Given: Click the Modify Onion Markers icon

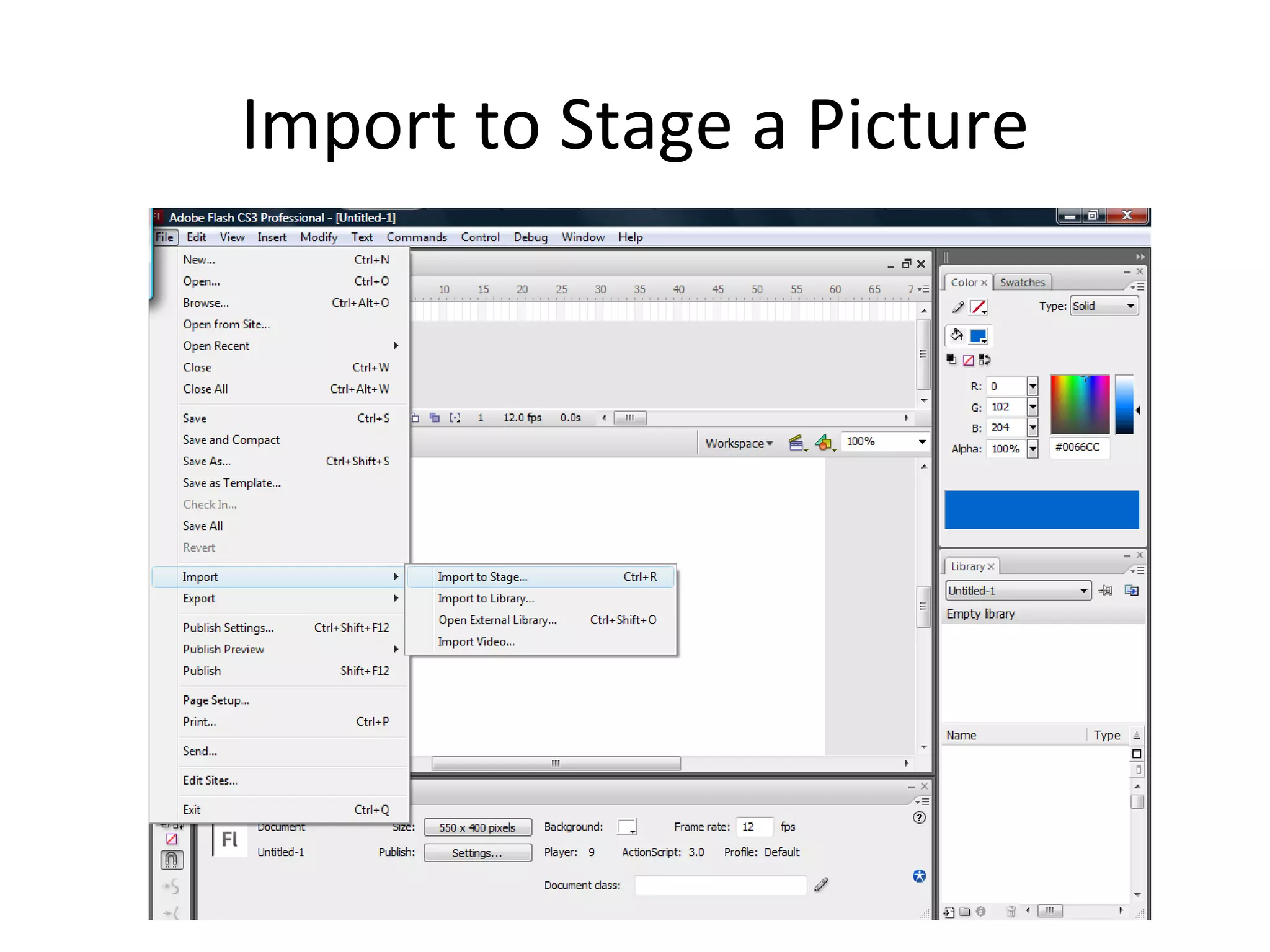Looking at the screenshot, I should (455, 418).
